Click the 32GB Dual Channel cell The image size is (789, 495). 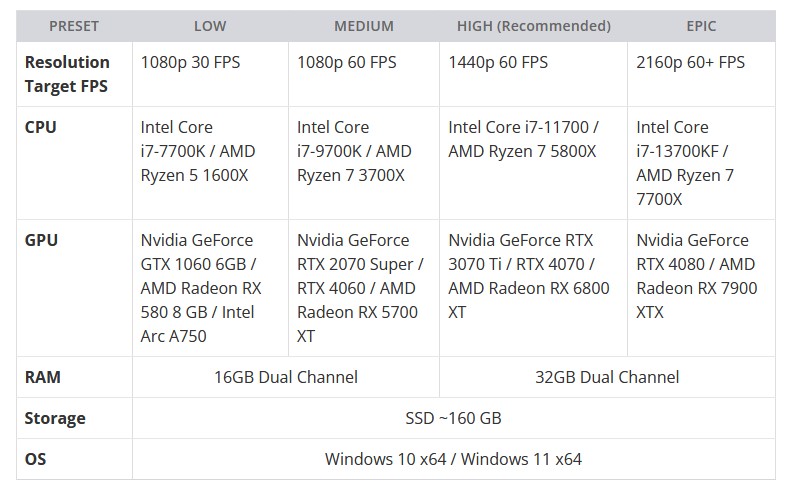point(606,377)
